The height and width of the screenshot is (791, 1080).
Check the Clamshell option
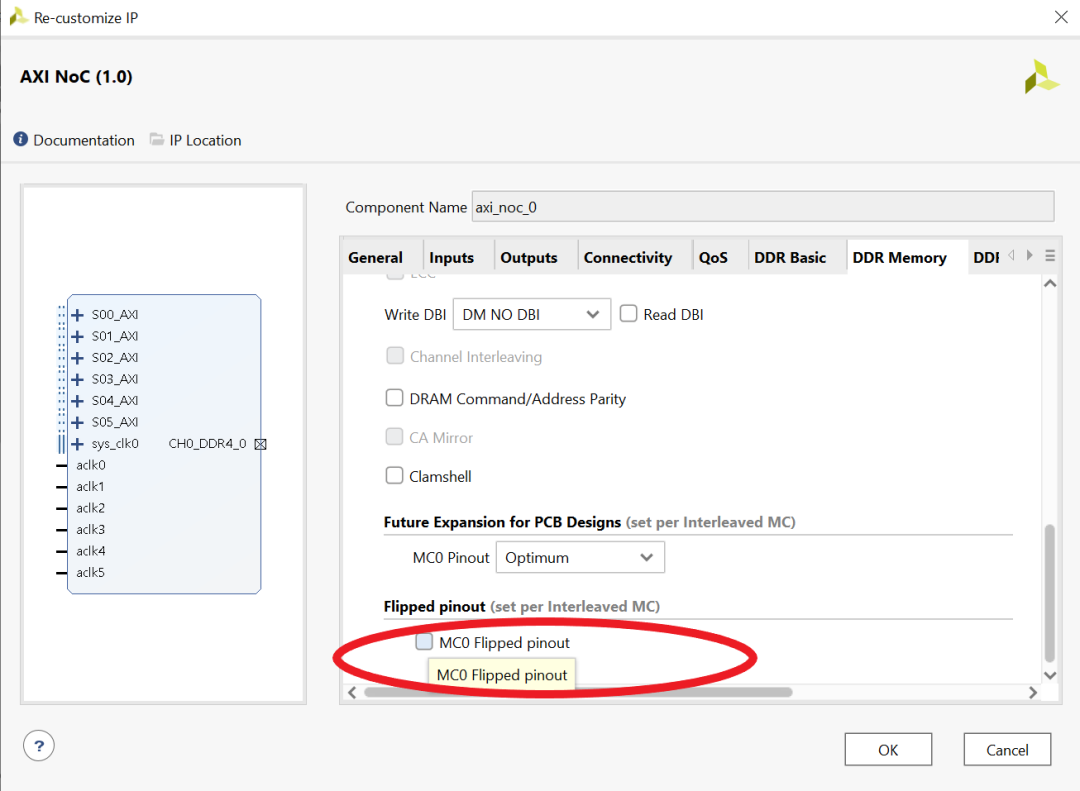pos(394,476)
